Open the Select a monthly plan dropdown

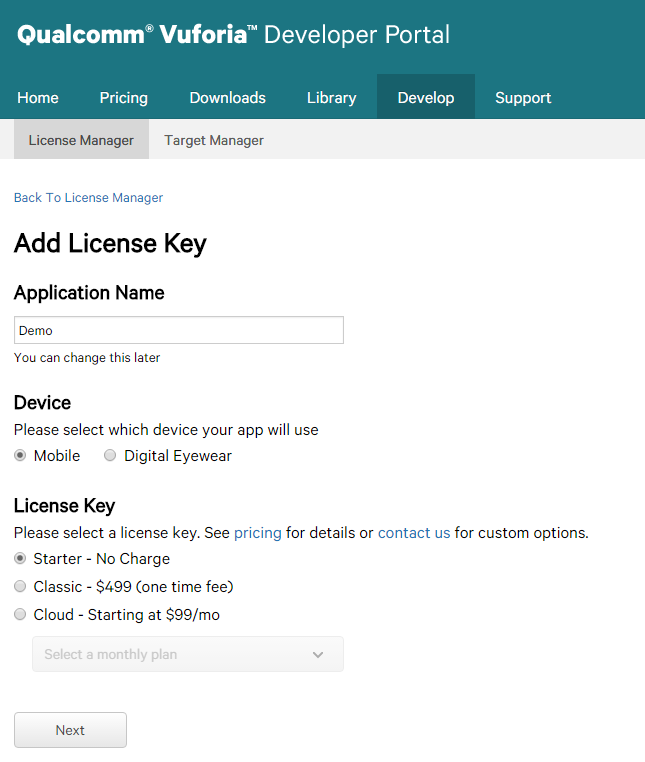[x=188, y=654]
